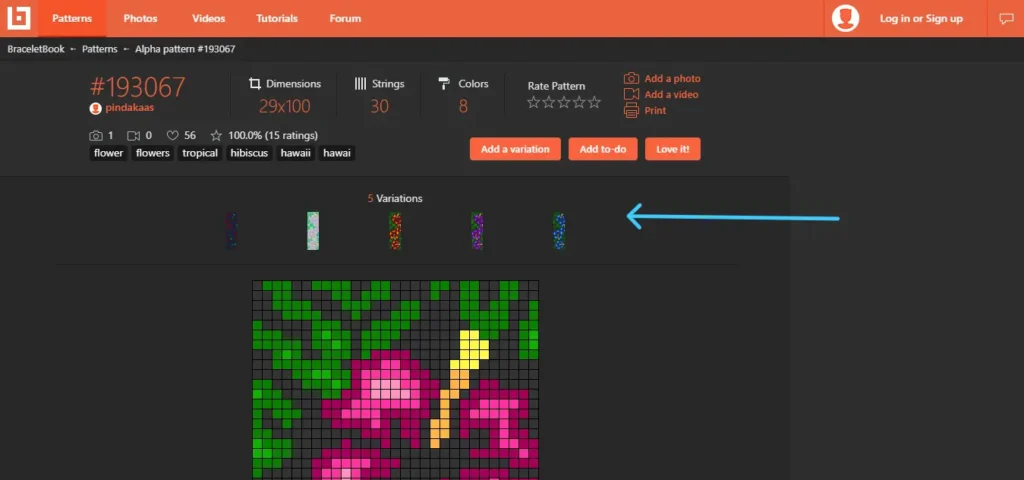Rate pattern with fourth star
The image size is (1024, 480).
(579, 102)
